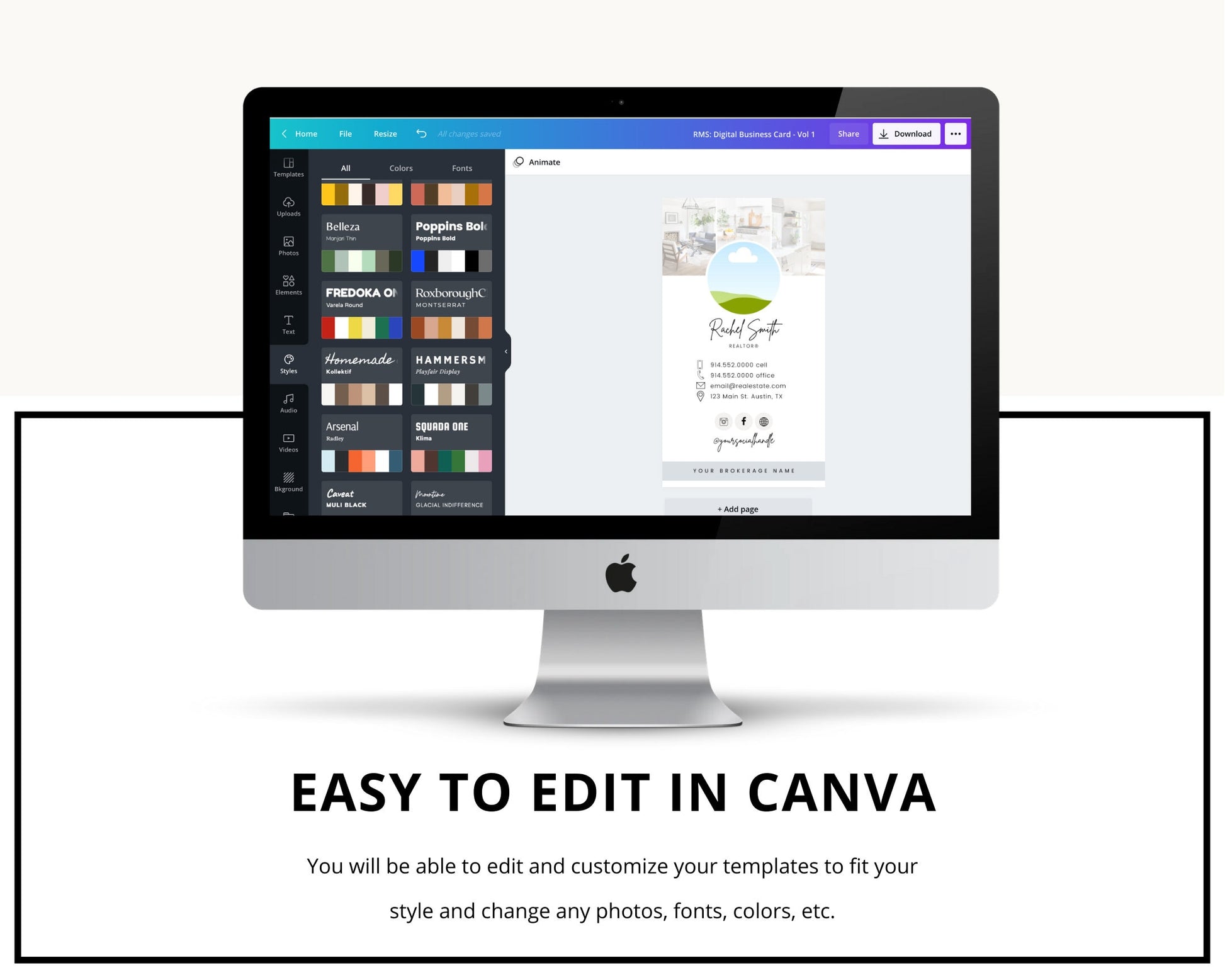Click the Audio panel icon
This screenshot has width=1225, height=980.
pyautogui.click(x=289, y=405)
